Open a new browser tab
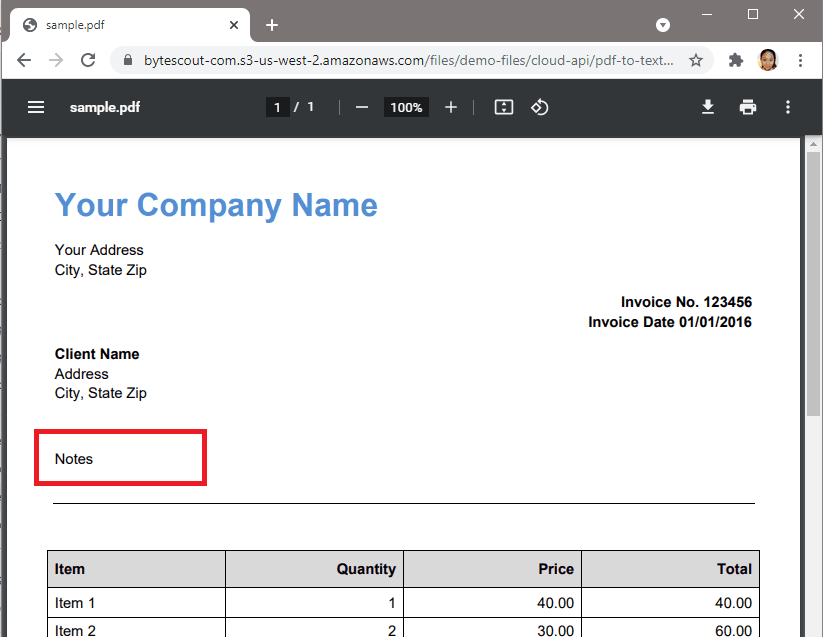 click(271, 25)
